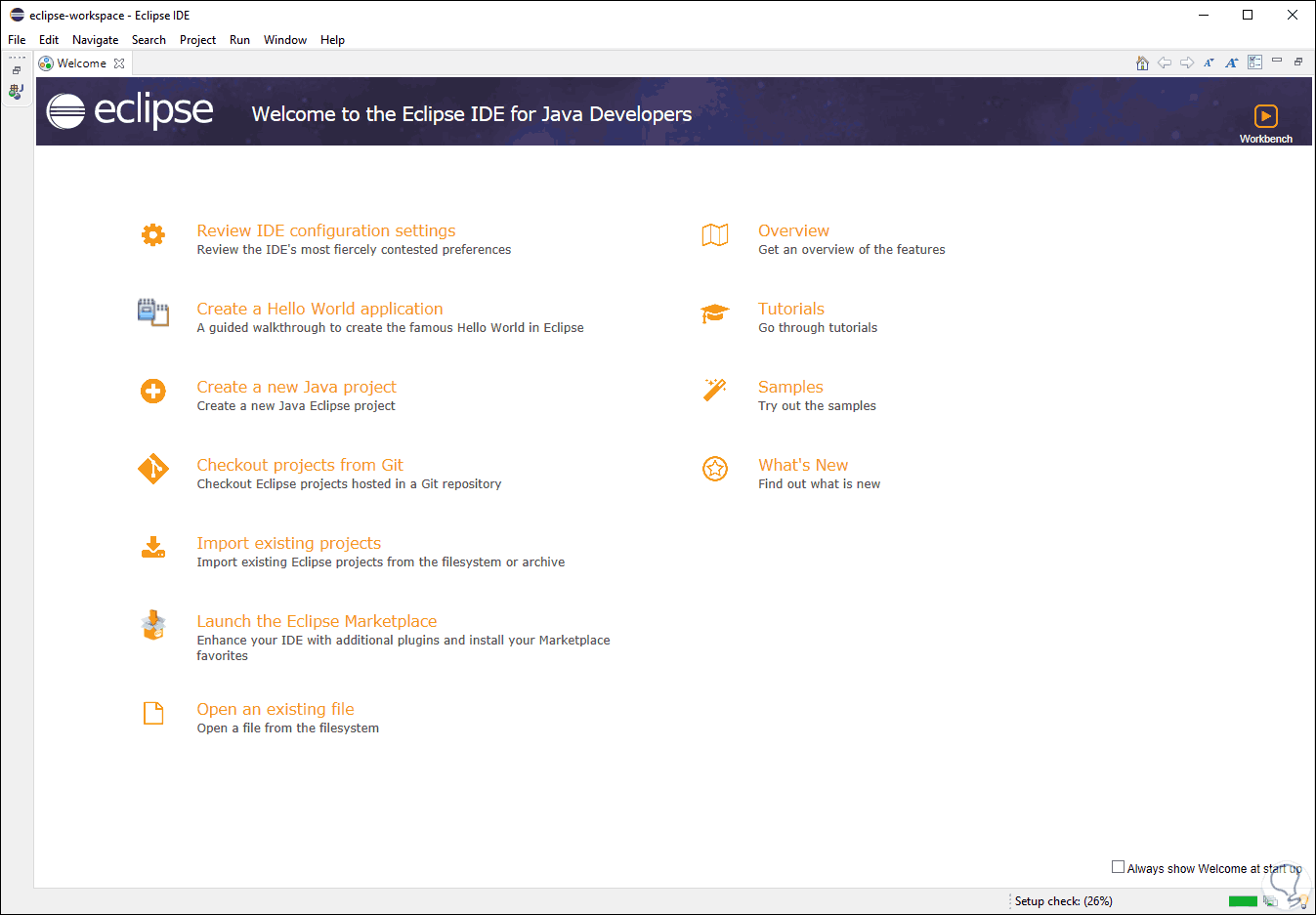Open the Run menu
Viewport: 1316px width, 915px height.
click(239, 40)
